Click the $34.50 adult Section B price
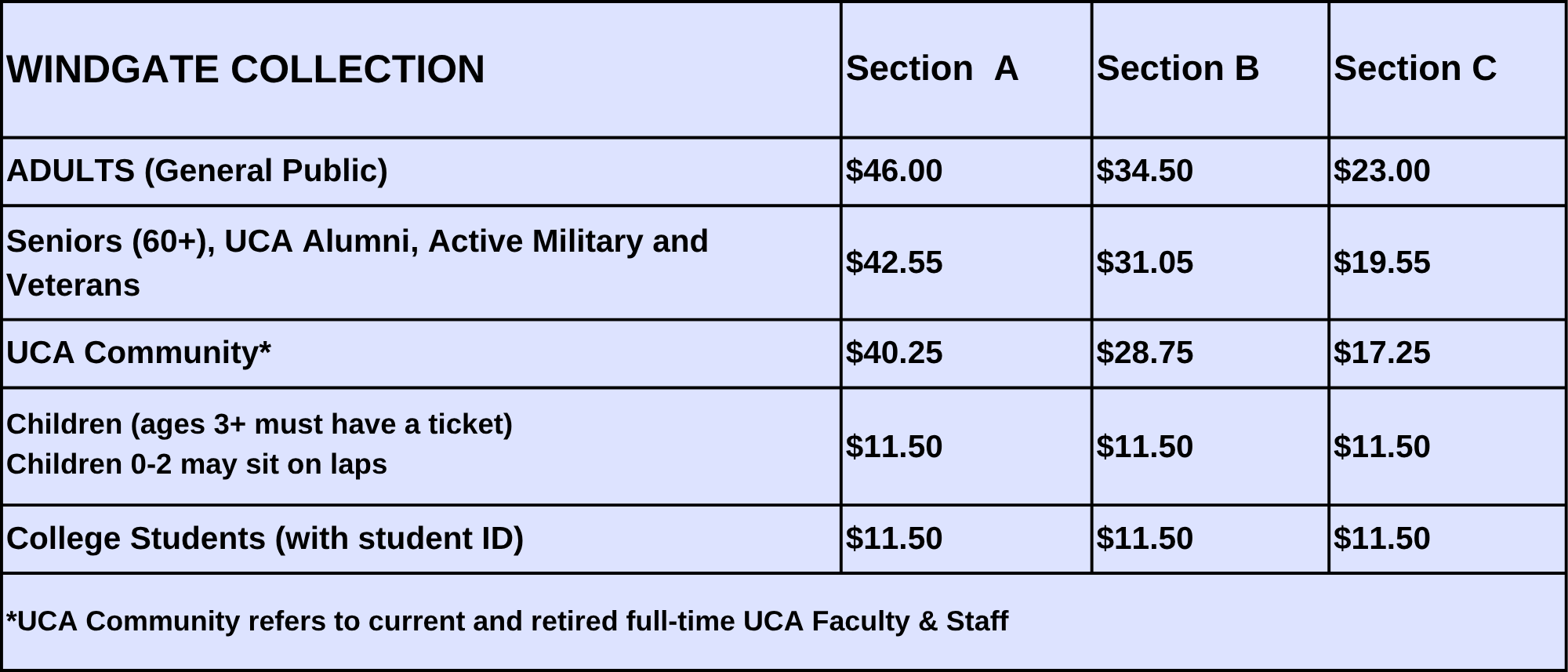Screen dimensions: 1568x672 pyautogui.click(x=1145, y=171)
